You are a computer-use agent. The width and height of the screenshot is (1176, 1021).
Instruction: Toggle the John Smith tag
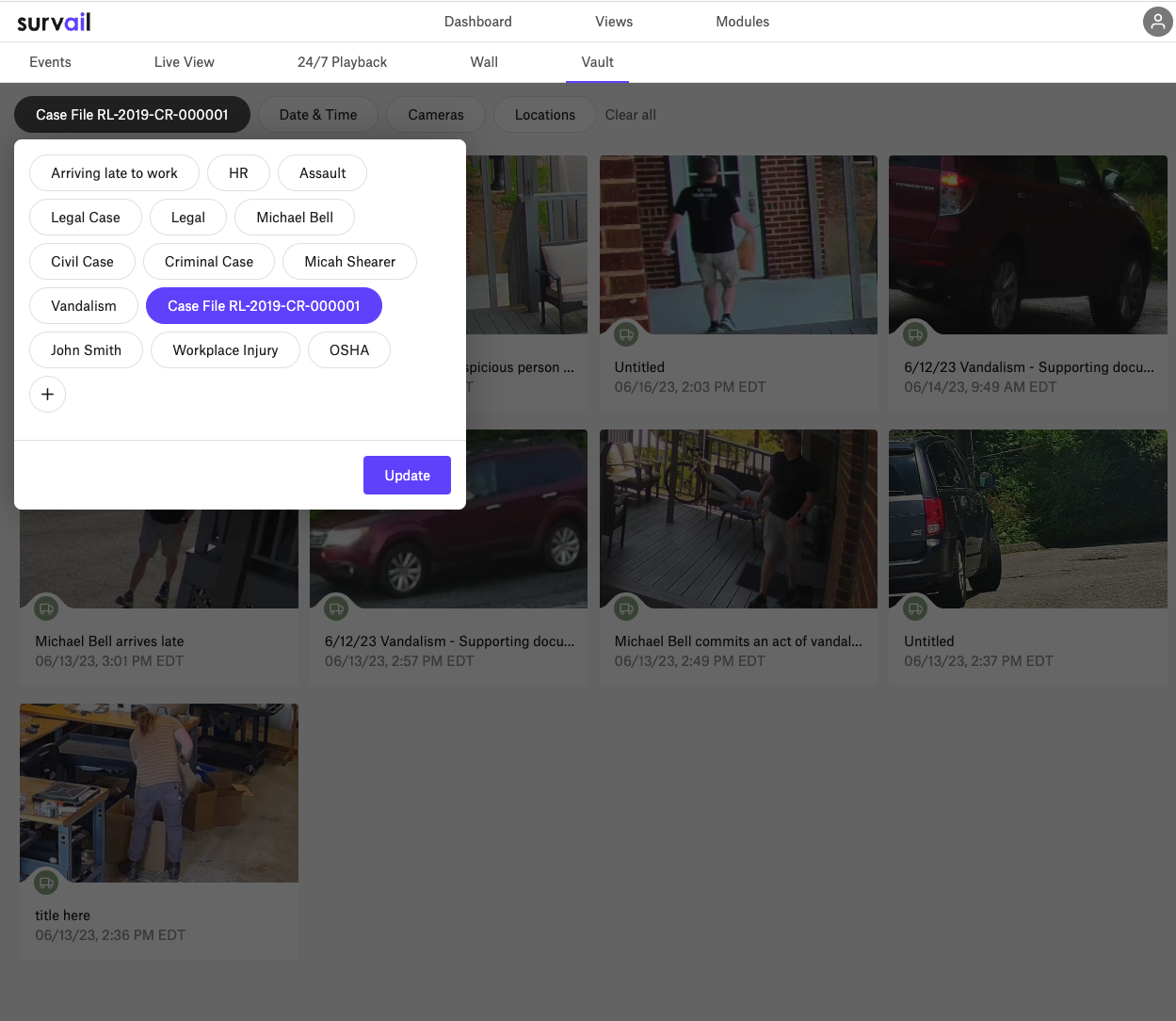pyautogui.click(x=86, y=350)
